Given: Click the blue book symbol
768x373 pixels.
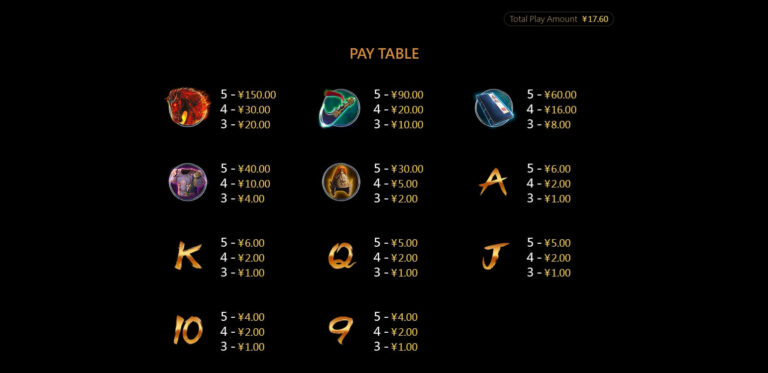Looking at the screenshot, I should point(494,108).
